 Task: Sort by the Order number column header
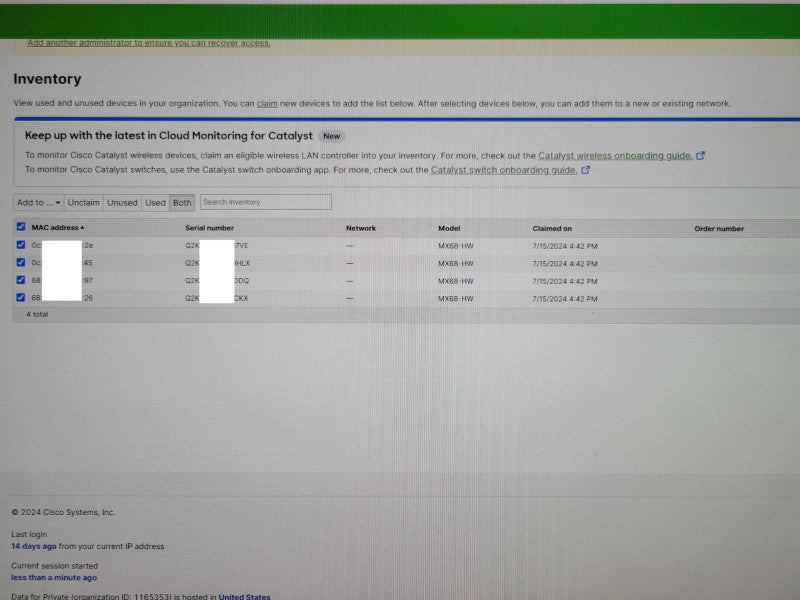pyautogui.click(x=719, y=229)
